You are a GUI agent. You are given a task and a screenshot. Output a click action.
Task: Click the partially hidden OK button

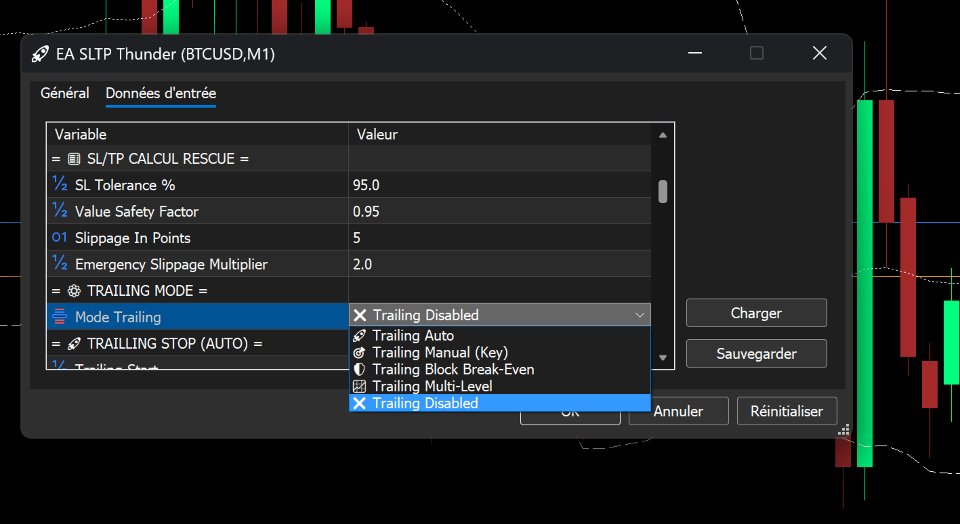coord(570,417)
